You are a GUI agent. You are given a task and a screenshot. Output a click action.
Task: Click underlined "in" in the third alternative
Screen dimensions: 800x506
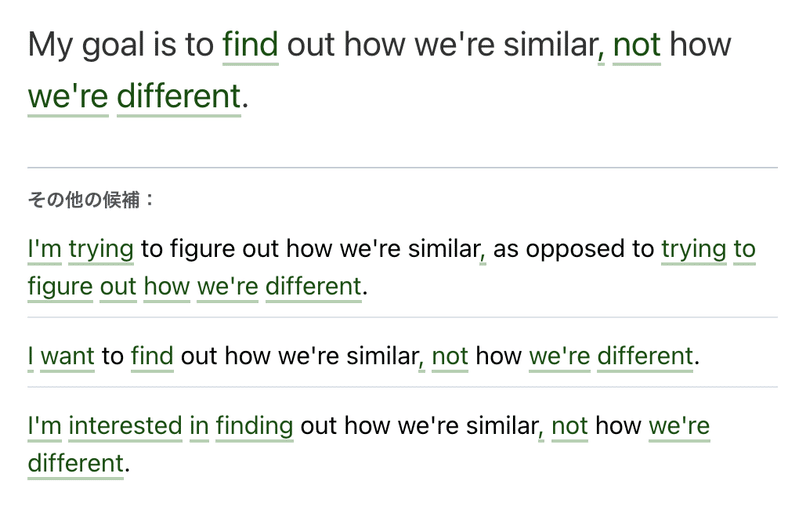click(x=199, y=426)
